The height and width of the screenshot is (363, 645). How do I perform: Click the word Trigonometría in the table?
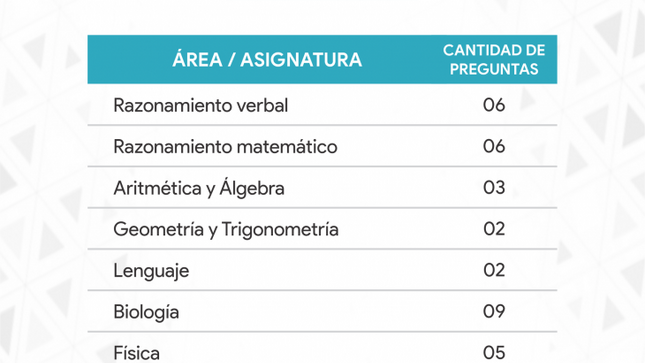[x=280, y=229]
